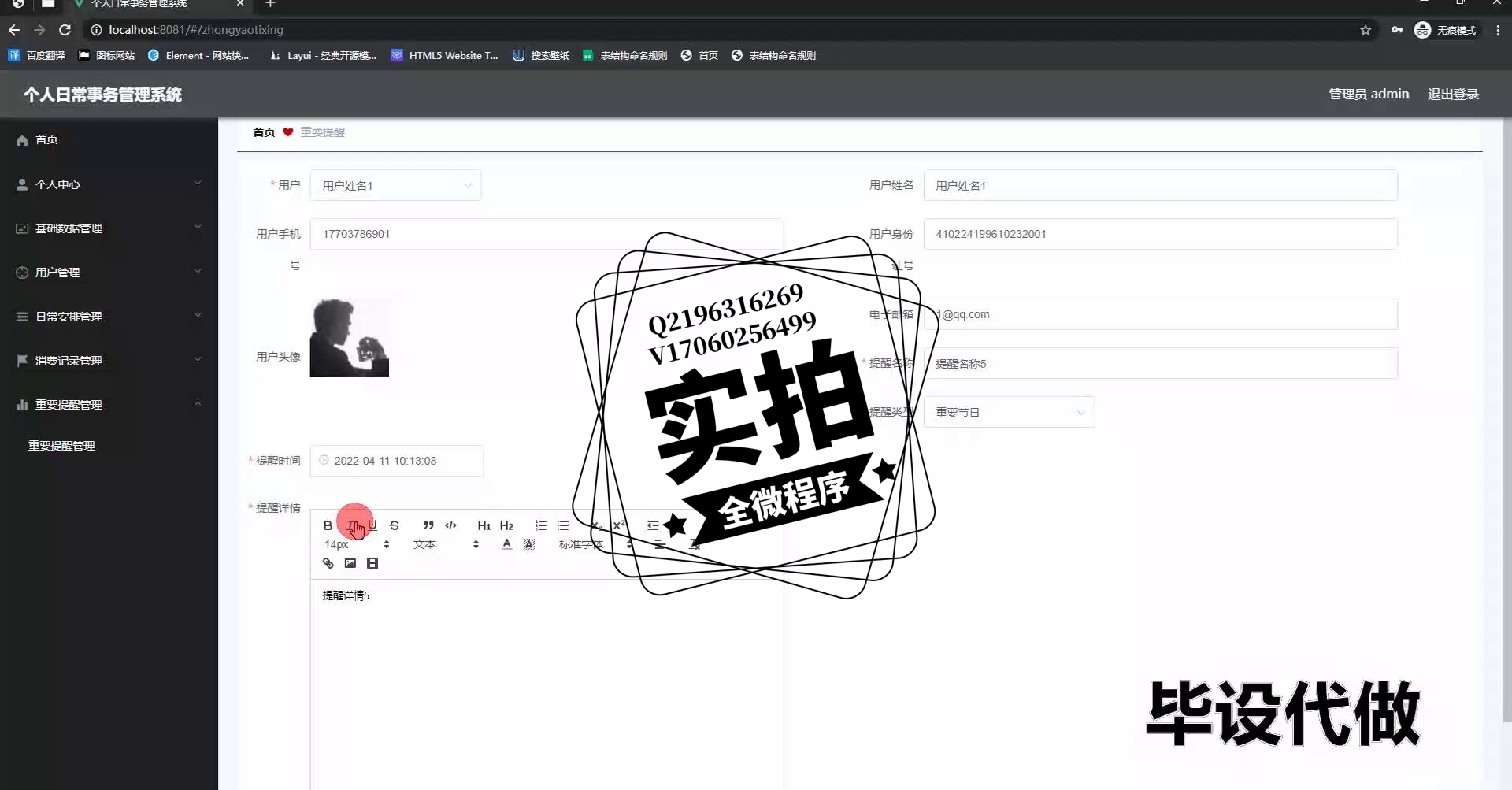Create an ordered numbered list
Screen dimensions: 1512x790
(x=540, y=525)
